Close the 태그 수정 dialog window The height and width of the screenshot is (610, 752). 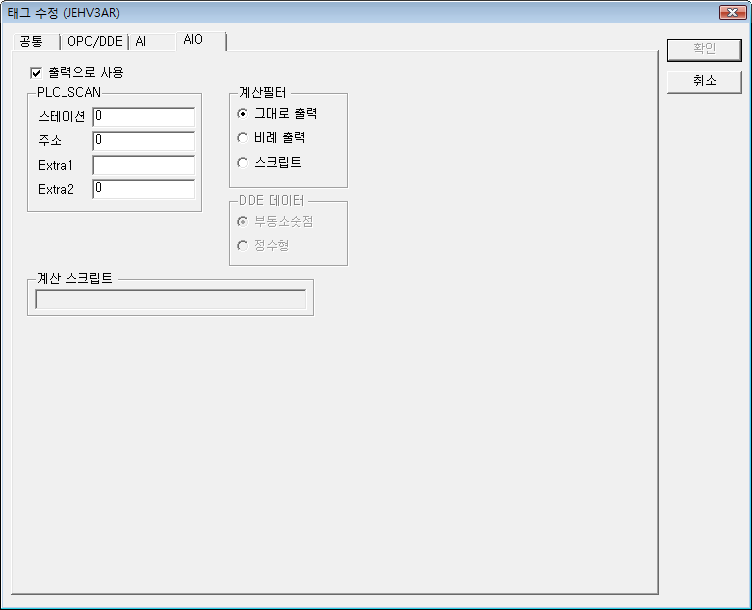(x=730, y=12)
